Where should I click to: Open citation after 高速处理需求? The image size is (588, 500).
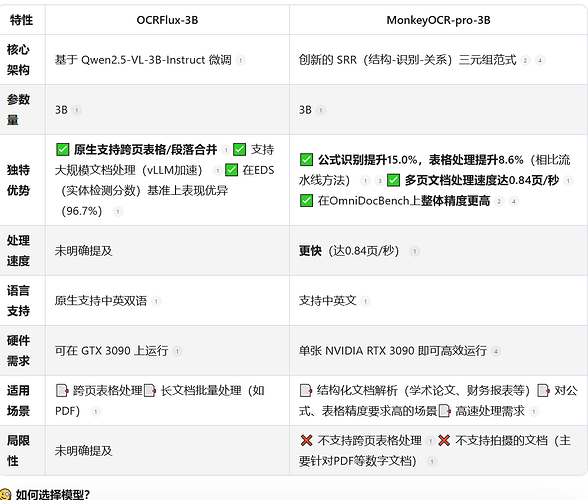tap(534, 411)
